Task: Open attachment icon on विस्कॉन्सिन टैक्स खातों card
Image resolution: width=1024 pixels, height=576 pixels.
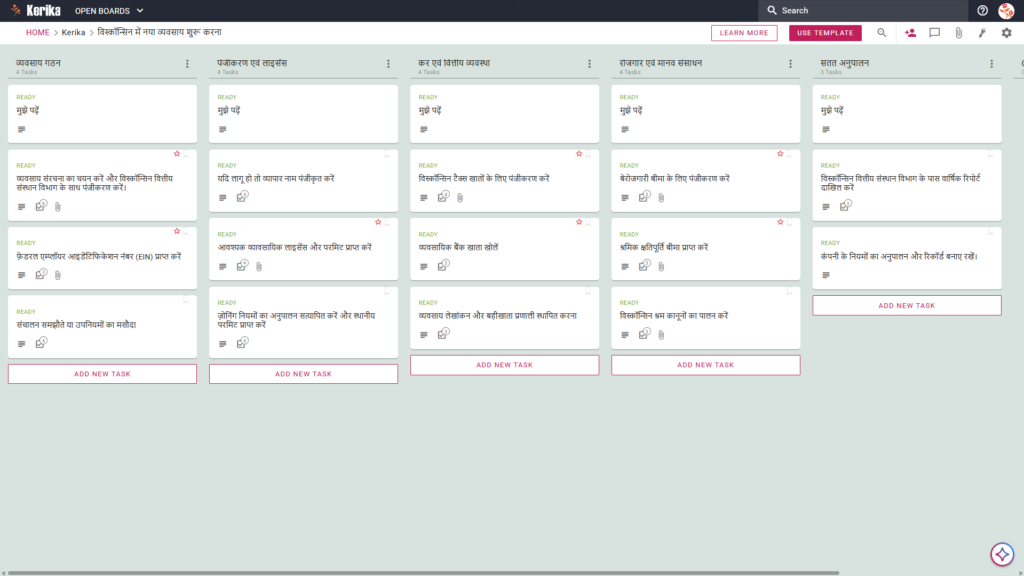Action: click(x=460, y=198)
